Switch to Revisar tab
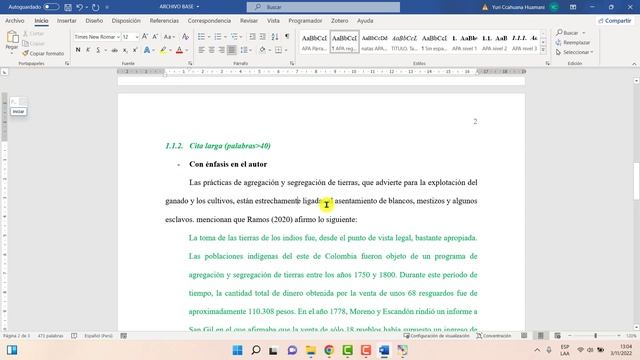 249,20
